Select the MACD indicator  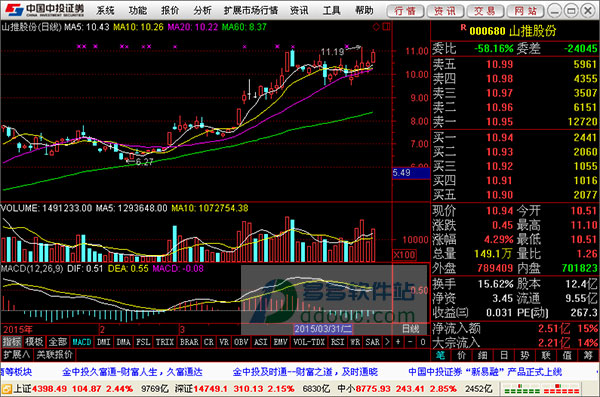82,342
